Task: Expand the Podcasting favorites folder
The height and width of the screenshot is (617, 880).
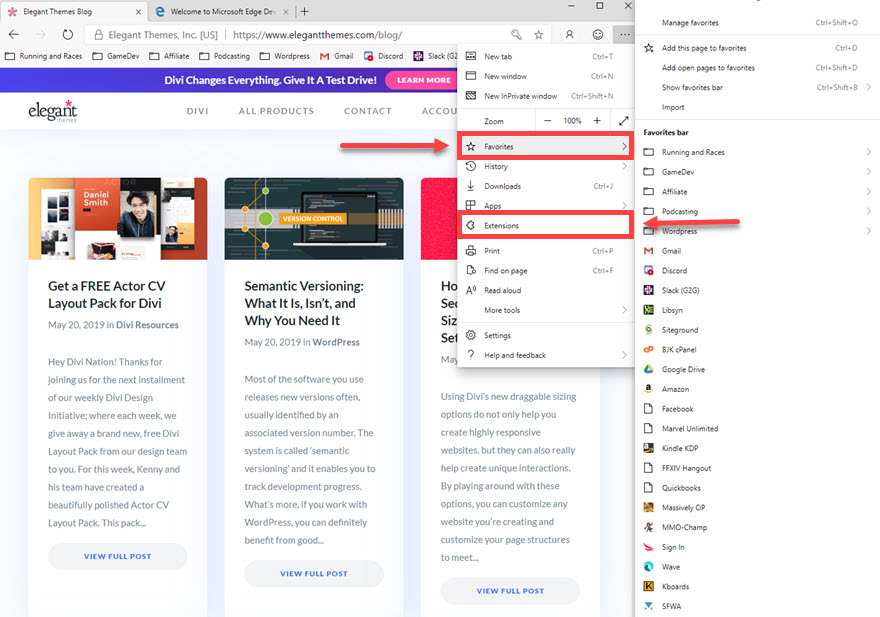Action: (683, 211)
